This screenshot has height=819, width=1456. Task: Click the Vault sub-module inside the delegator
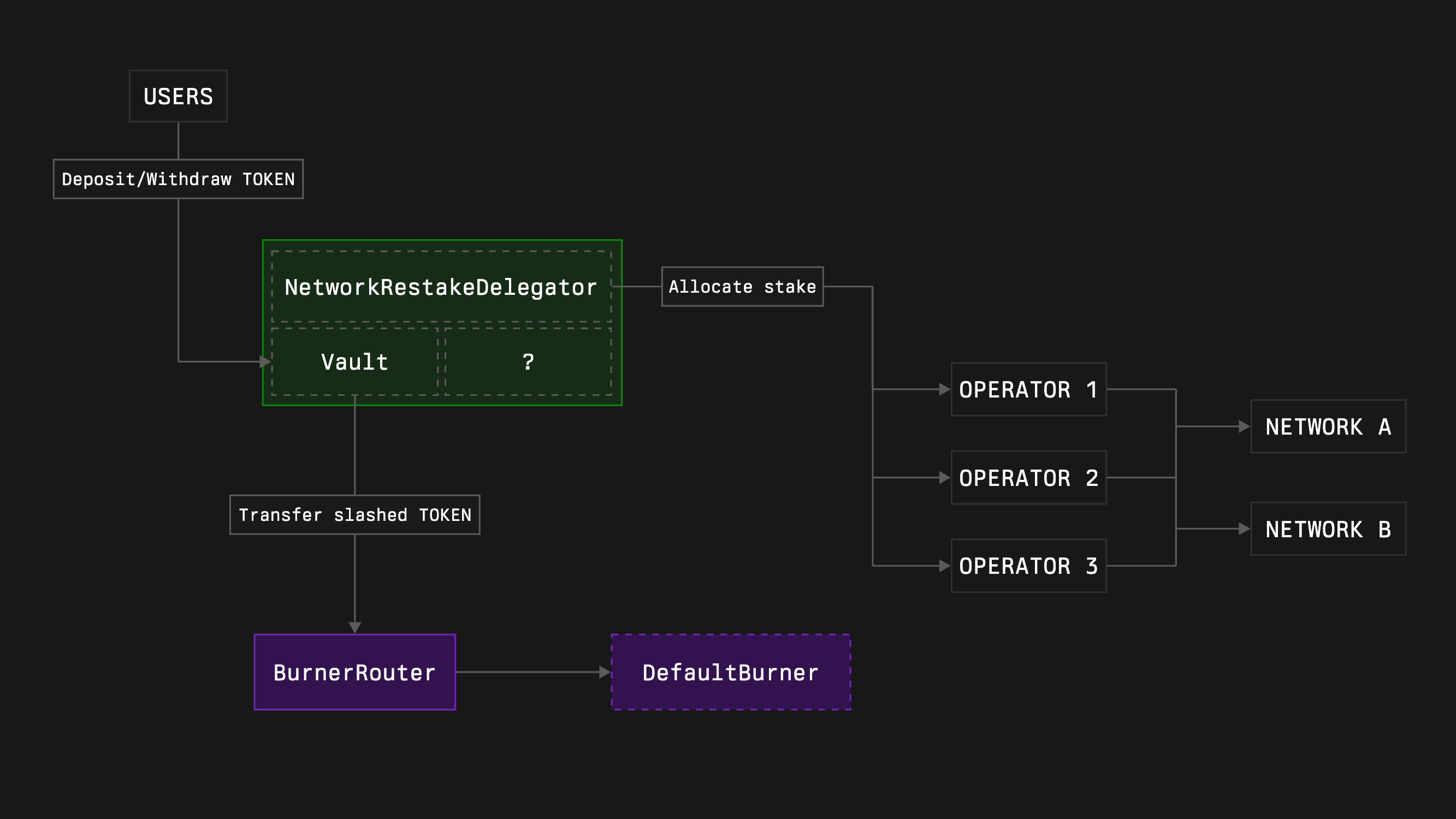pyautogui.click(x=354, y=362)
